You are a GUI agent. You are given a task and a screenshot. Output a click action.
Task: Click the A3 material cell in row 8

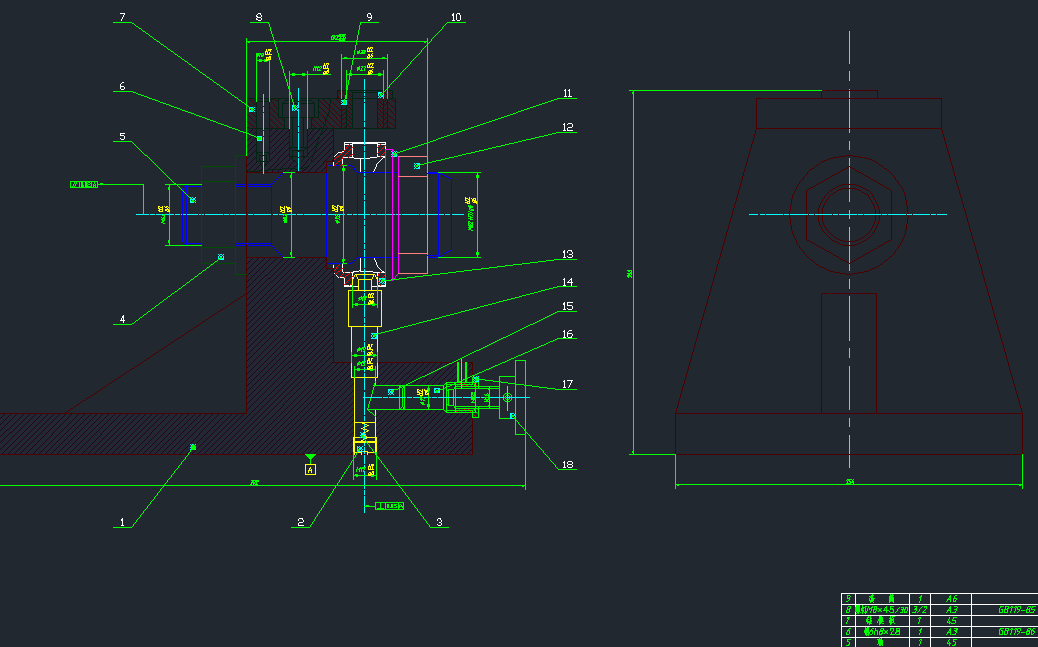[x=951, y=610]
